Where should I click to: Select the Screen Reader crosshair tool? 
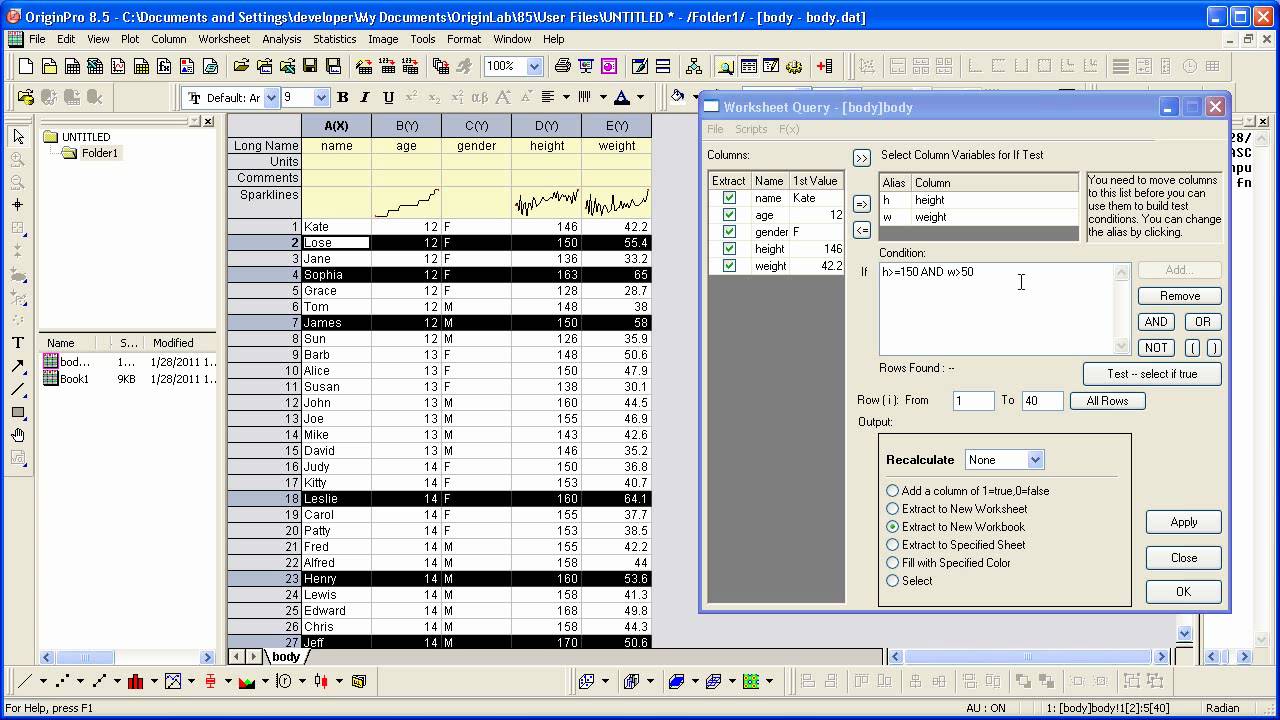click(x=18, y=204)
